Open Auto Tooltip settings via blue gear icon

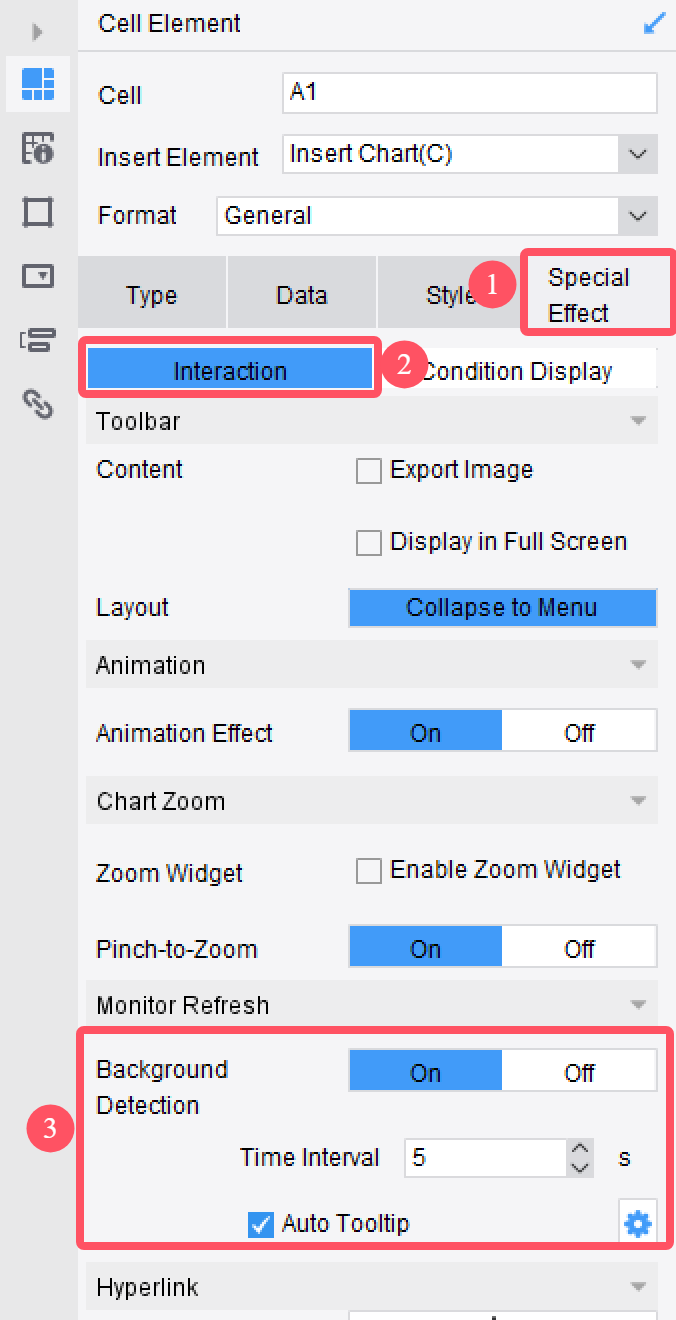click(638, 1223)
